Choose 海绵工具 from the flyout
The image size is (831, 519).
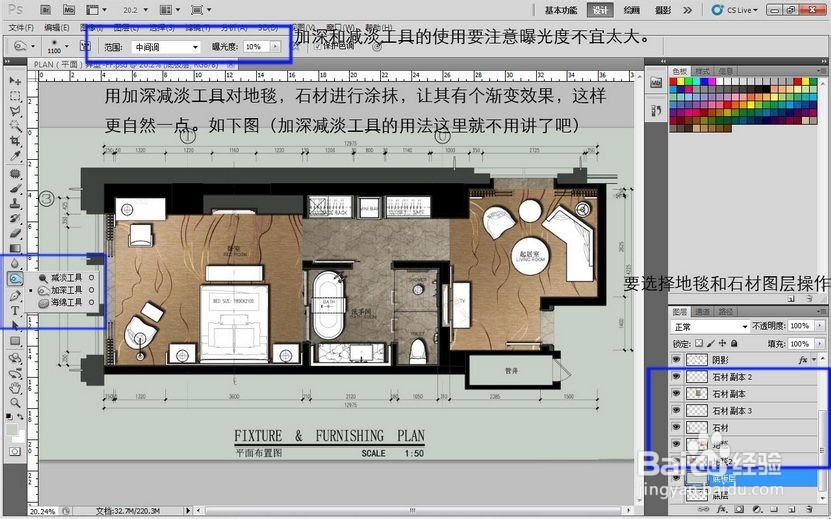coord(66,302)
